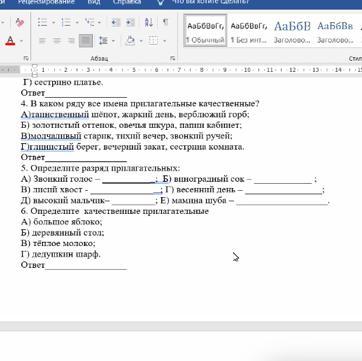This screenshot has width=362, height=361.
Task: Click question '4. В каком ряду все имена...'
Action: [x=140, y=104]
